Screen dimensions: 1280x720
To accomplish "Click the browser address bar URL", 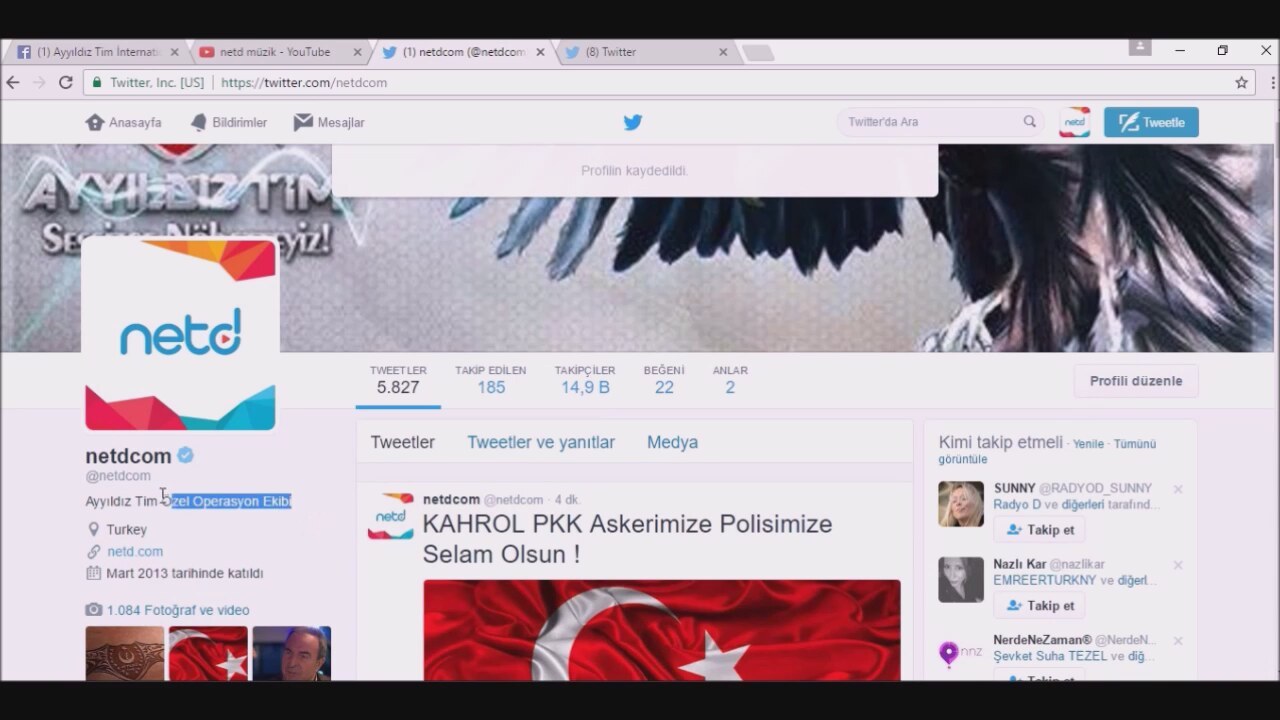I will pyautogui.click(x=304, y=83).
